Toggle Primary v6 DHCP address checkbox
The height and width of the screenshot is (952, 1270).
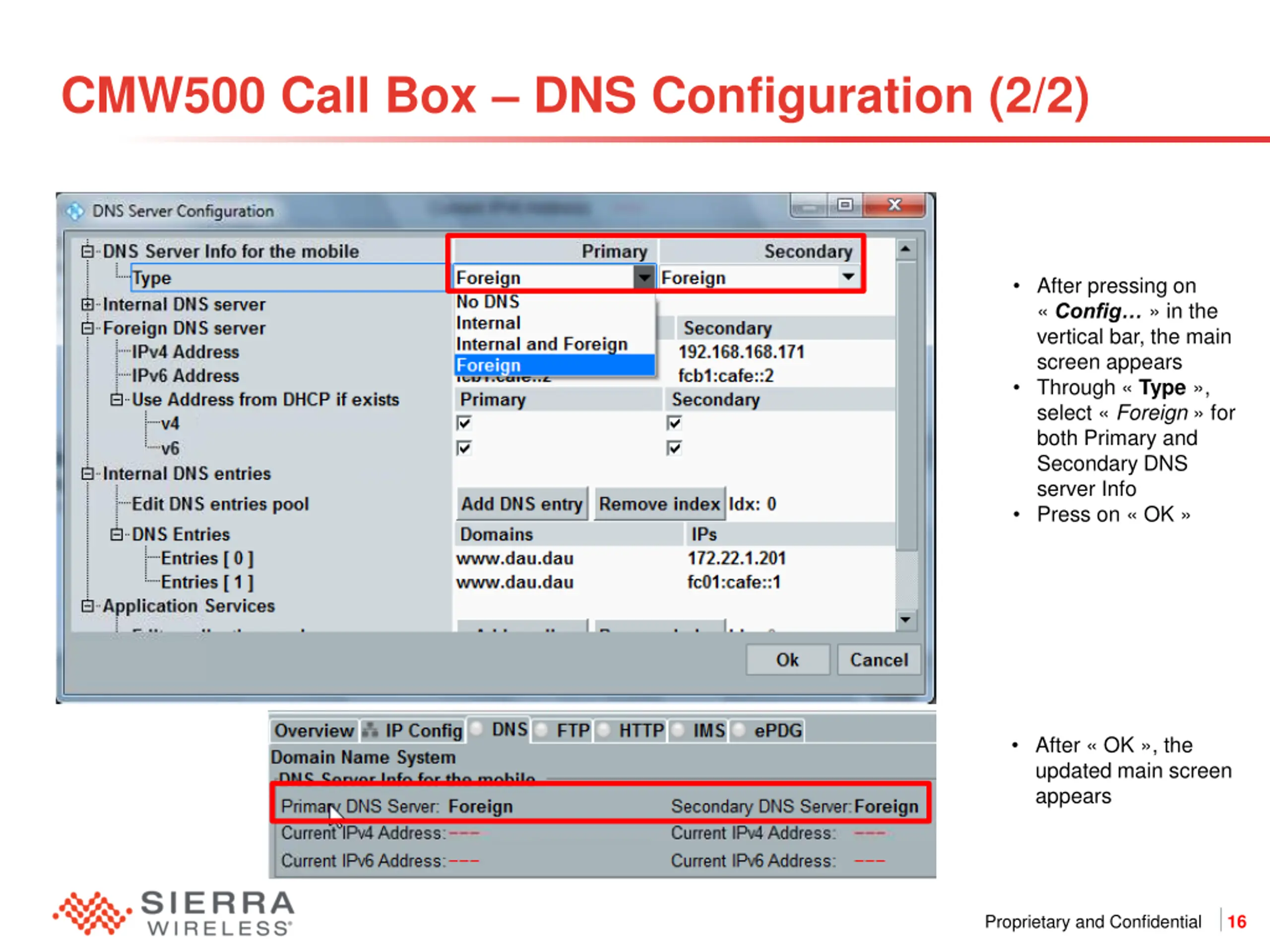(x=464, y=448)
